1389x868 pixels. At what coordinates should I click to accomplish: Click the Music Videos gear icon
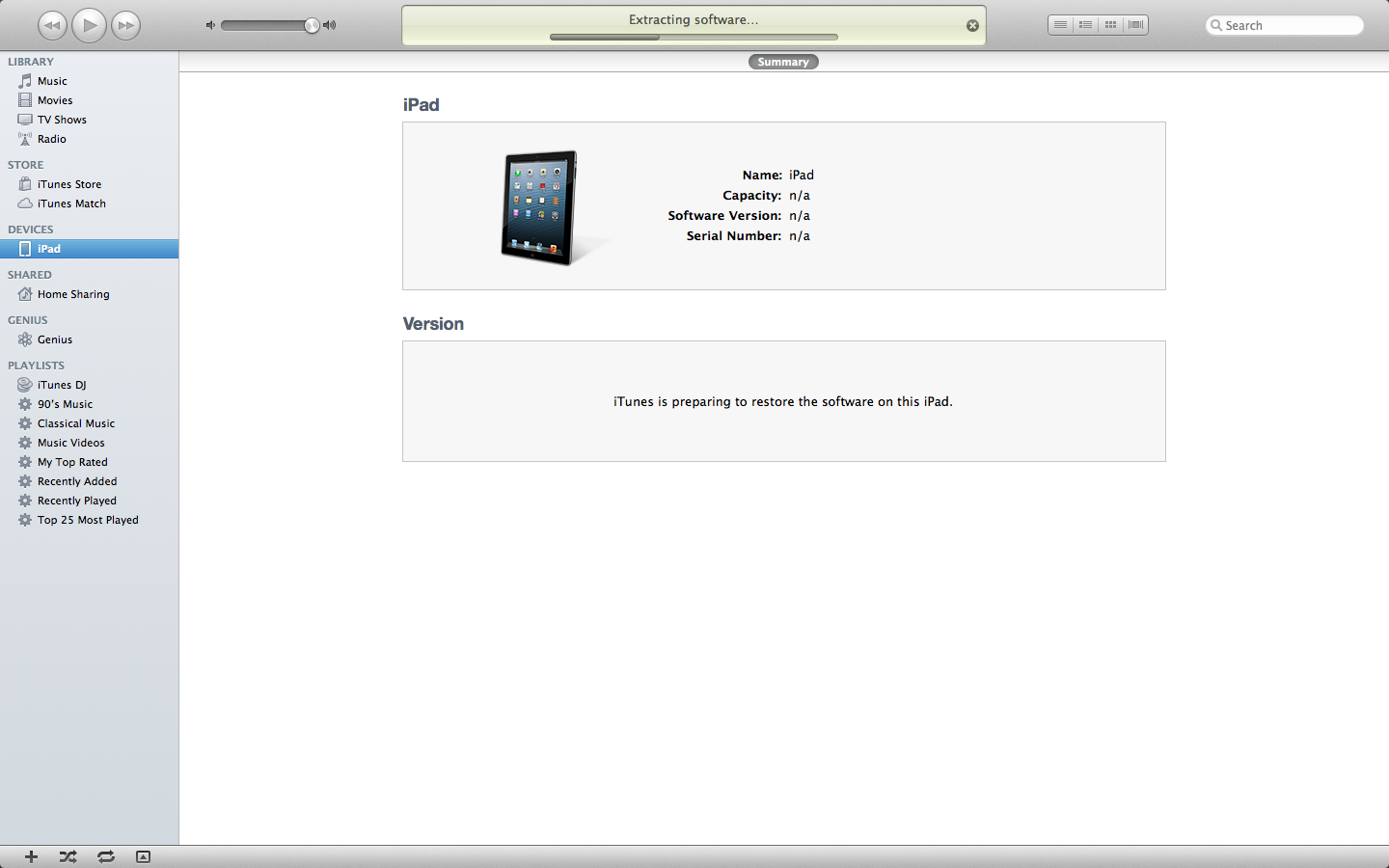click(25, 443)
